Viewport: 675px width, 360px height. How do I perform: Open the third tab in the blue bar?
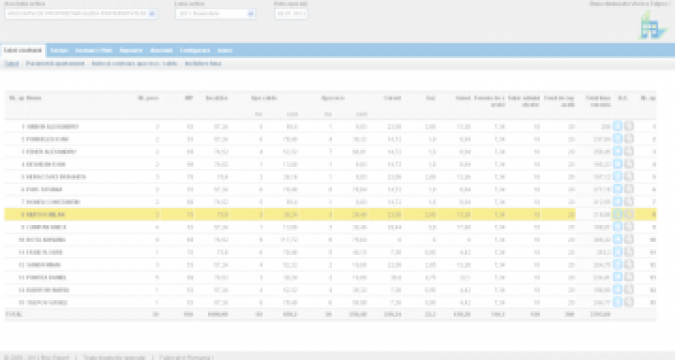tap(93, 50)
